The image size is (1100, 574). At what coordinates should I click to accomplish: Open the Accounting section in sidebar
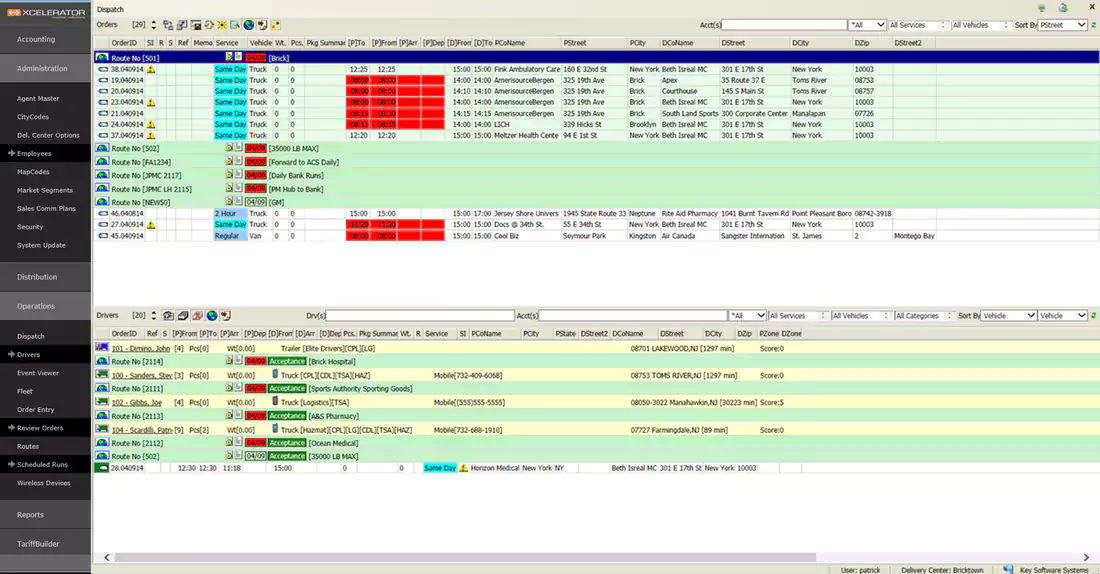click(x=36, y=39)
